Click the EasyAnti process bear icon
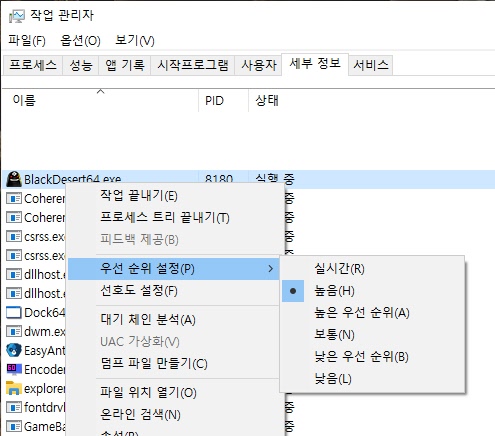Image resolution: width=495 pixels, height=436 pixels. coord(14,350)
